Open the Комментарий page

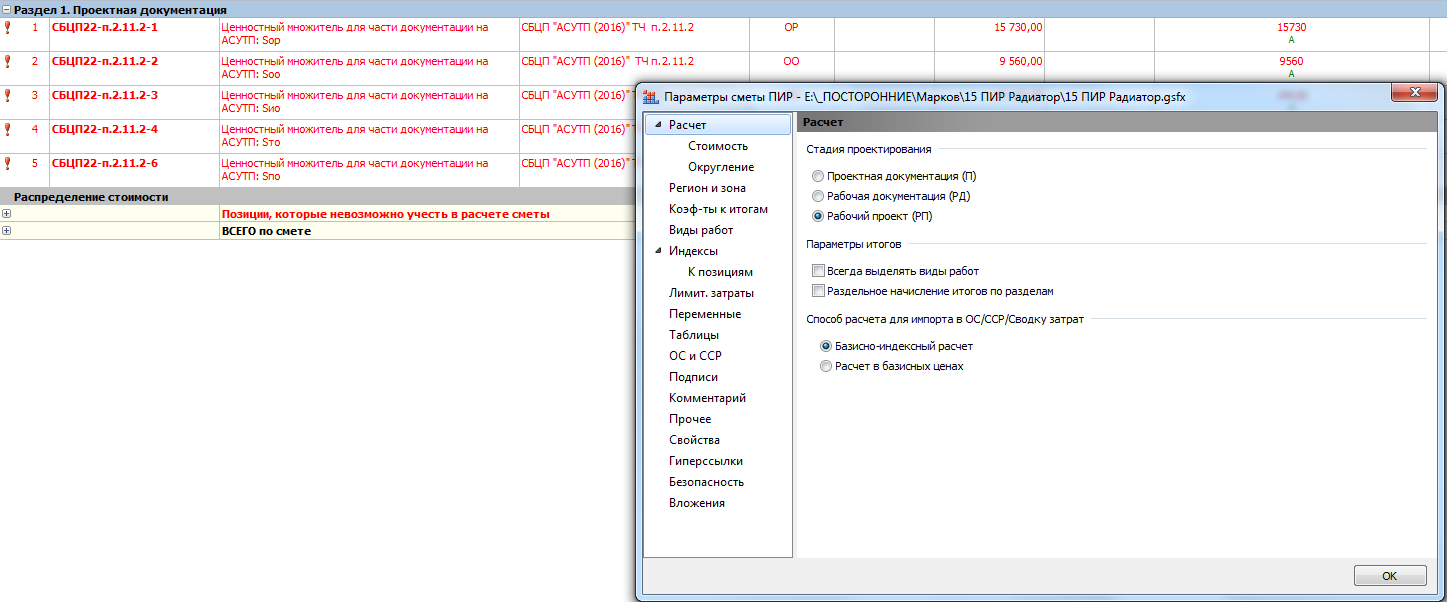click(x=707, y=398)
